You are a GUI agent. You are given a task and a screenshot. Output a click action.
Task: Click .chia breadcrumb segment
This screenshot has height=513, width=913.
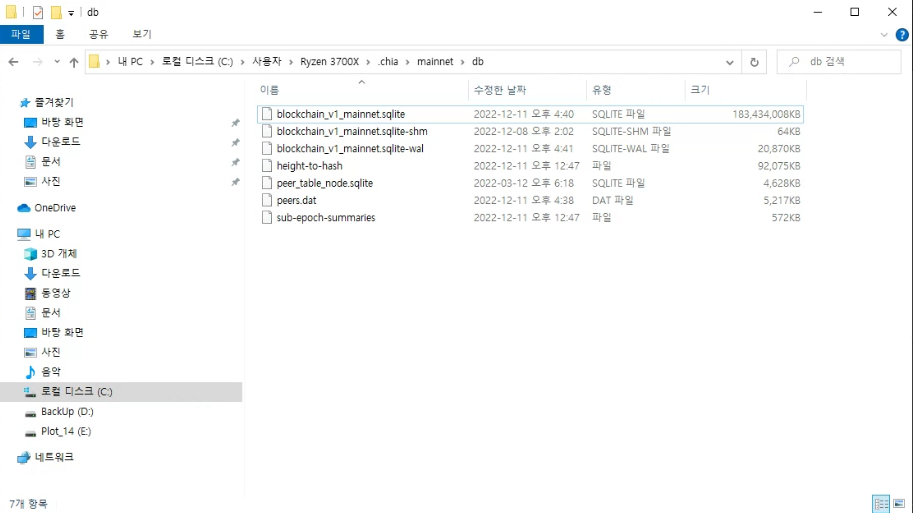(x=388, y=62)
